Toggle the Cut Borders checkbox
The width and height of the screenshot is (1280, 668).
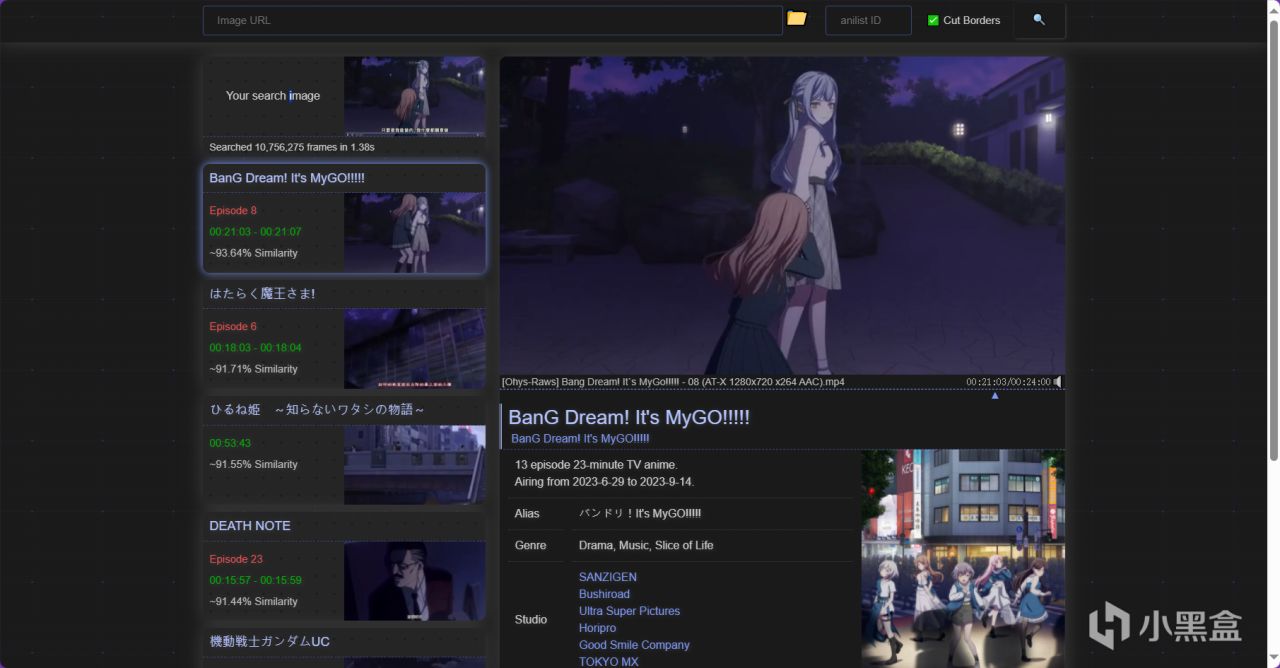pos(933,20)
